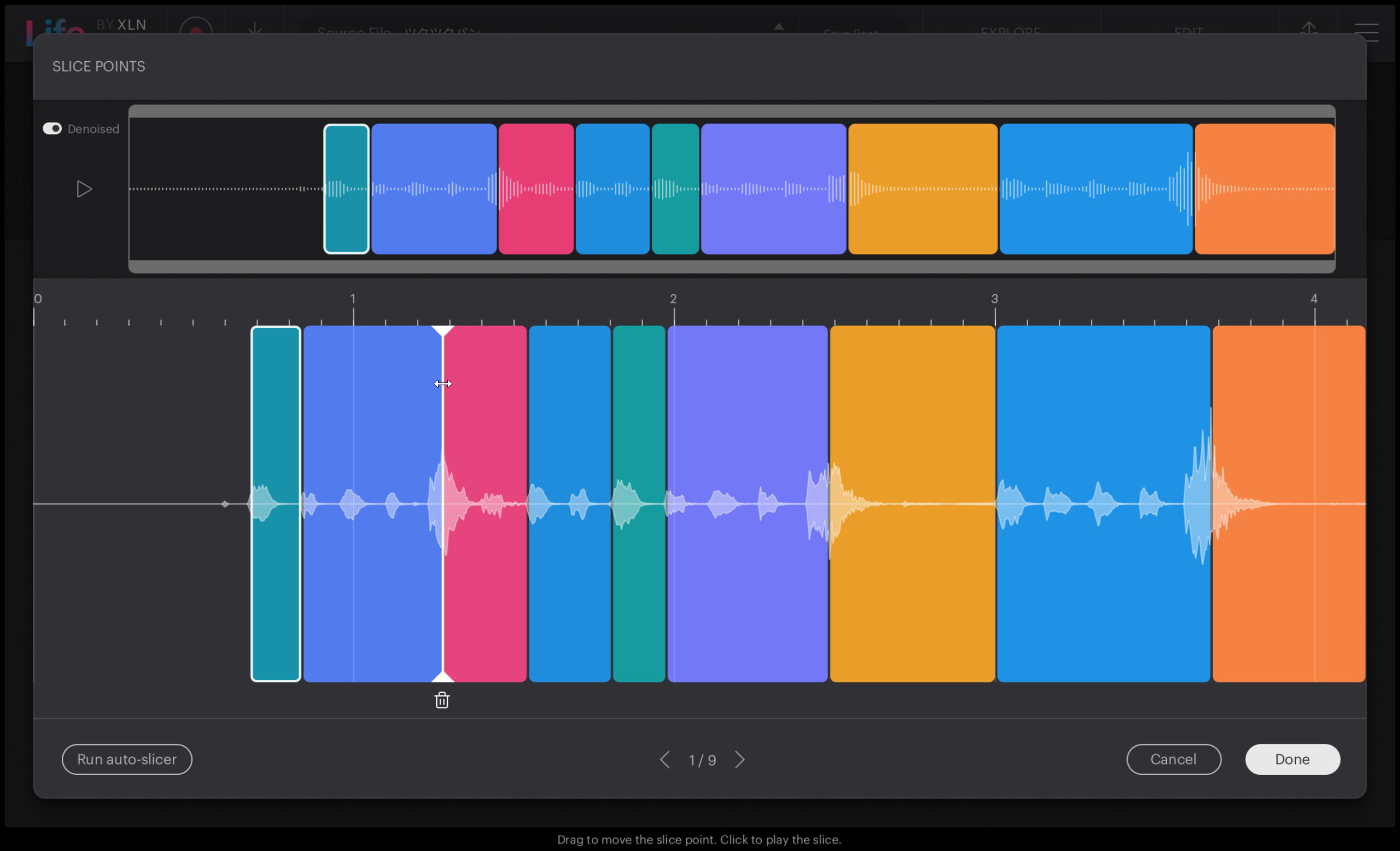Click the bottom slice point handle triangle
This screenshot has width=1400, height=851.
(x=442, y=677)
